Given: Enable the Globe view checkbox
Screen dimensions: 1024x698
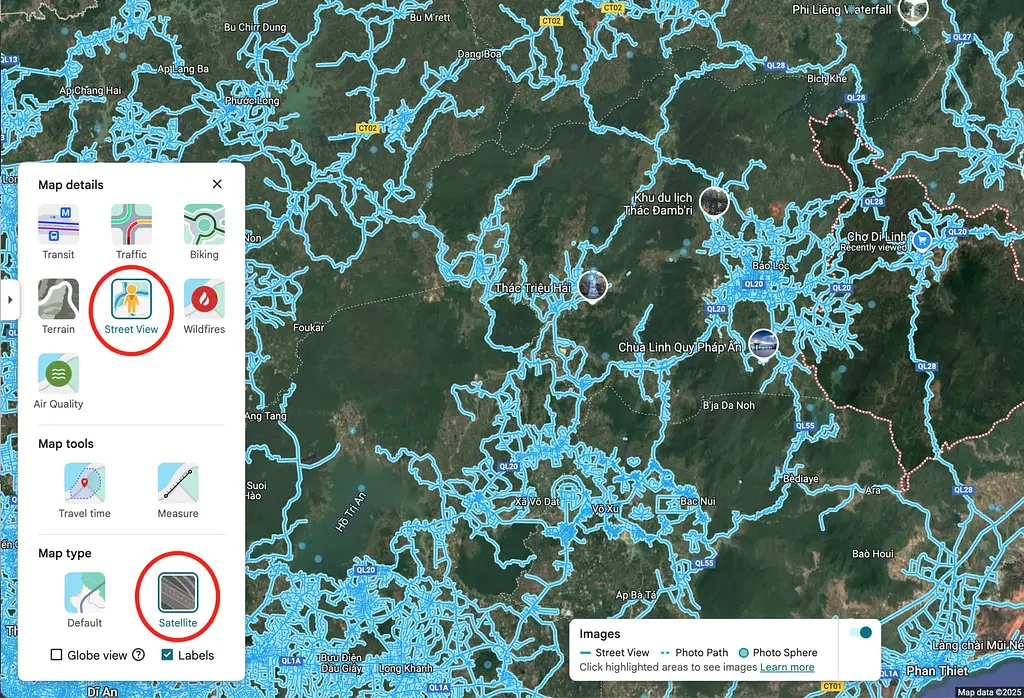Looking at the screenshot, I should point(55,655).
